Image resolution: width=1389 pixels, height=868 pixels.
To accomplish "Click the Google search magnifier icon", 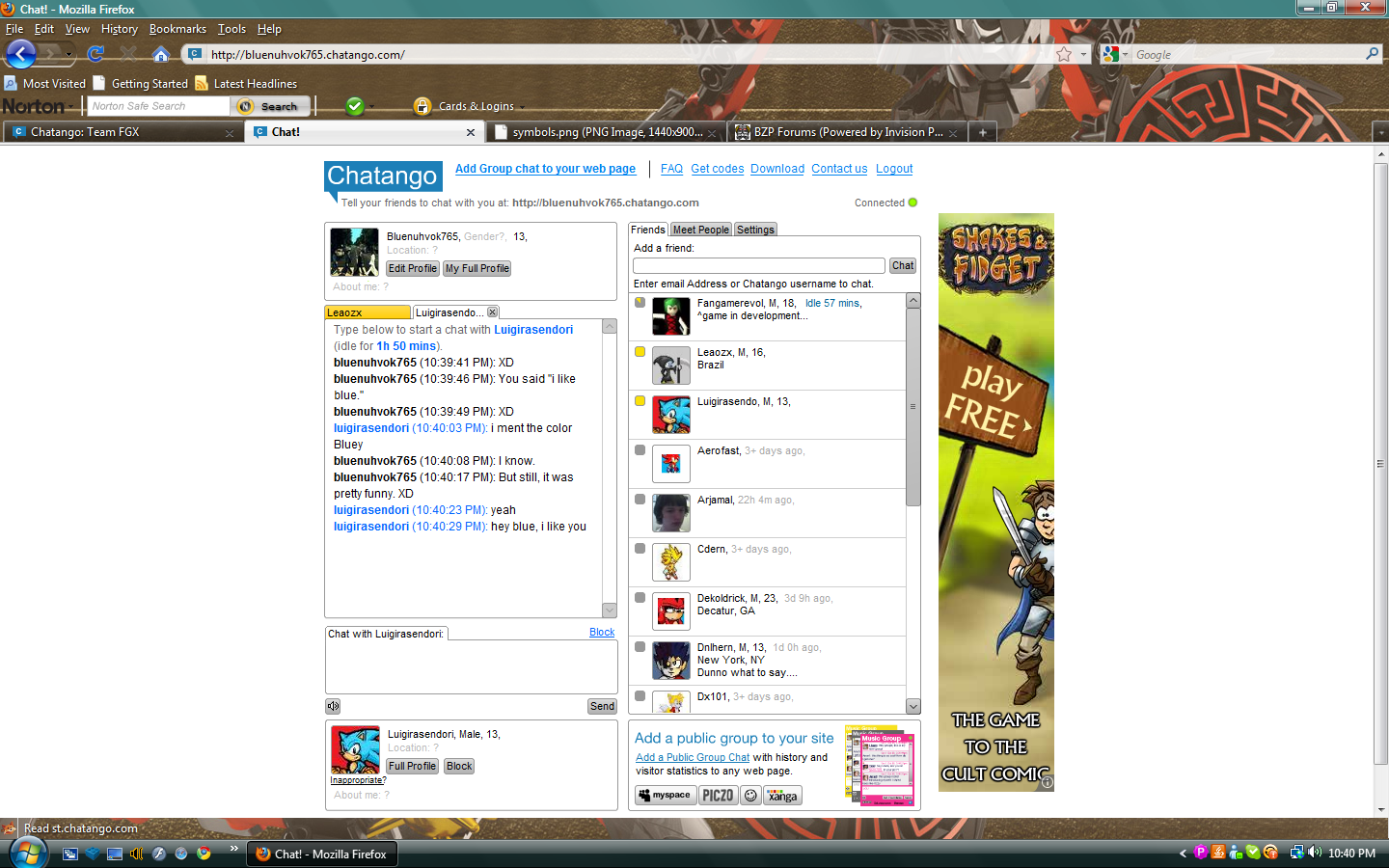I will [x=1373, y=54].
